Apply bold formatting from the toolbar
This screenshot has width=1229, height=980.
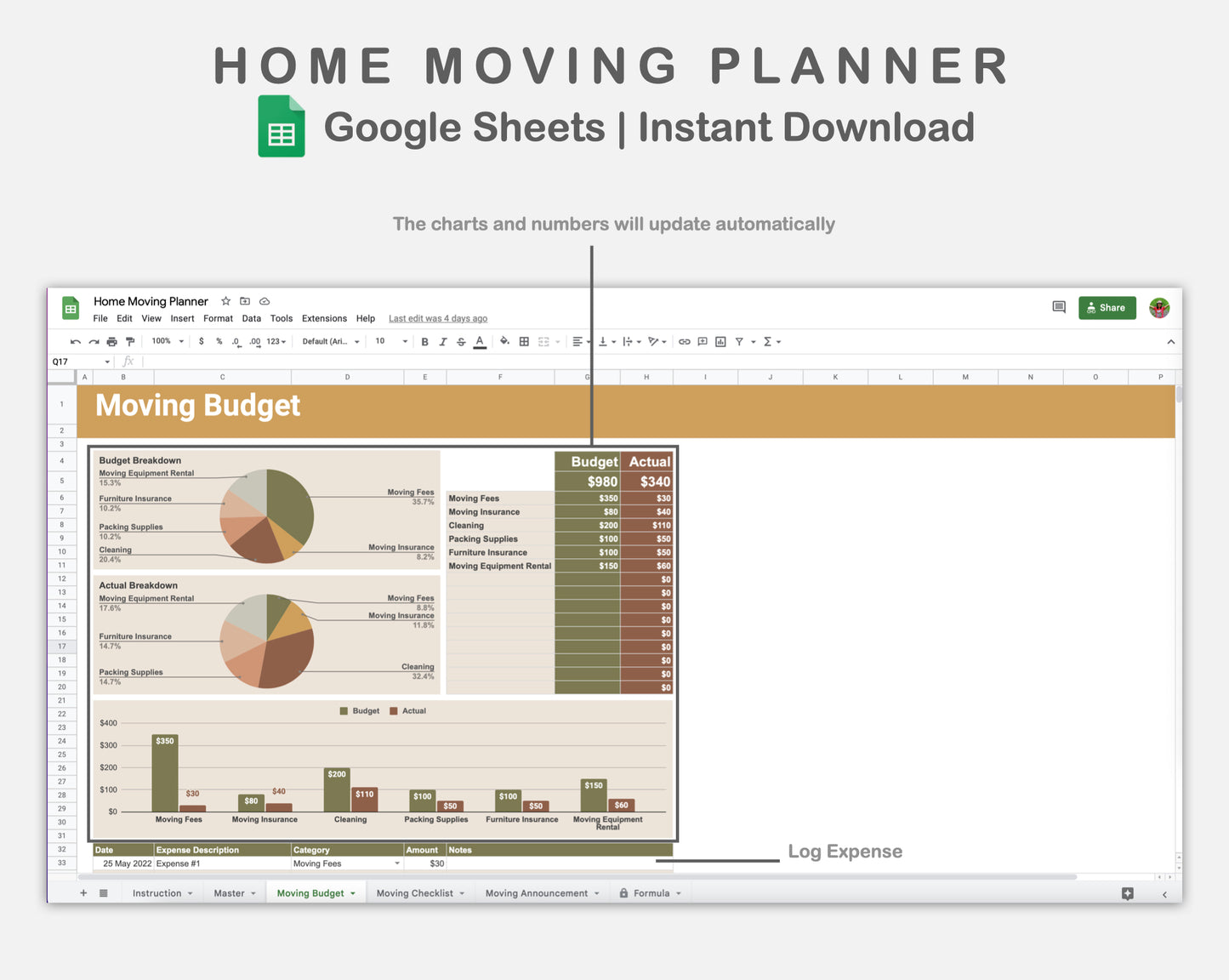pos(424,341)
